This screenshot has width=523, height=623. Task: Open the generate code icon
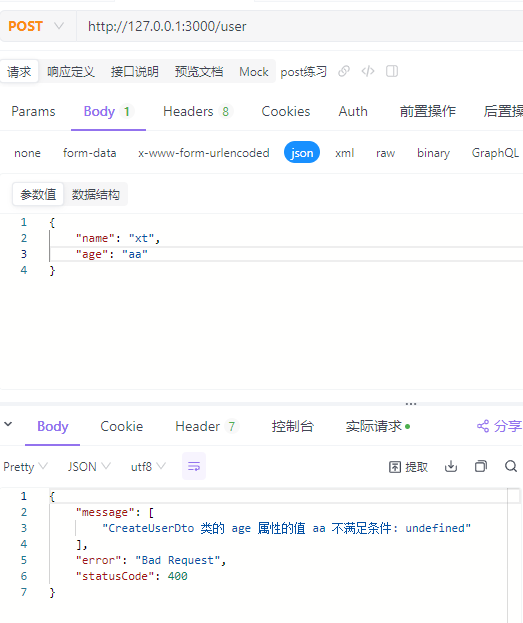point(368,72)
